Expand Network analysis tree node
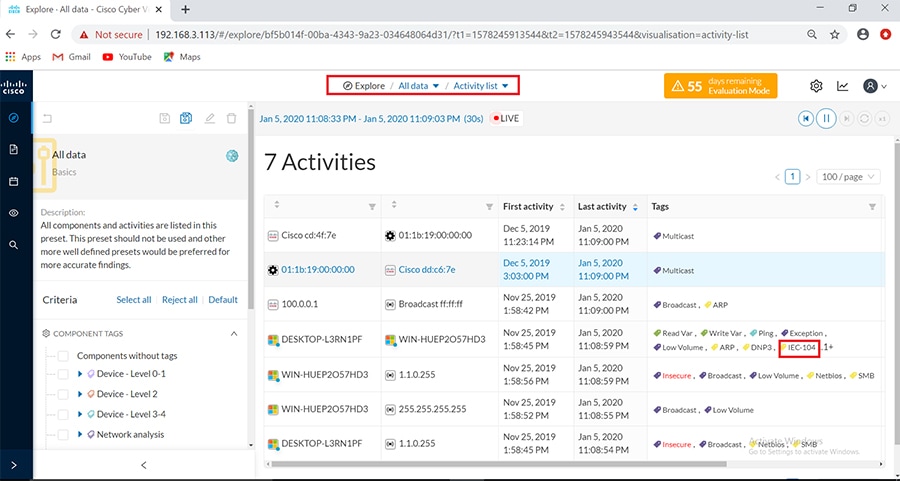This screenshot has height=481, width=900. click(x=80, y=435)
